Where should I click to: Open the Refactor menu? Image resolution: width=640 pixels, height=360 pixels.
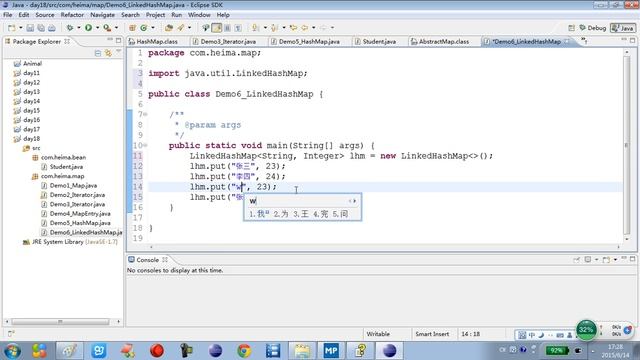[72, 15]
